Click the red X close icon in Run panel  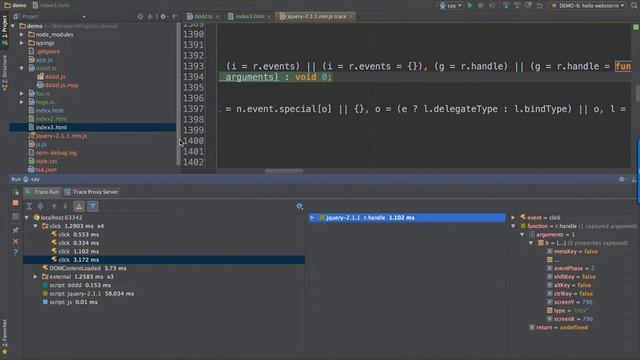coord(16,241)
